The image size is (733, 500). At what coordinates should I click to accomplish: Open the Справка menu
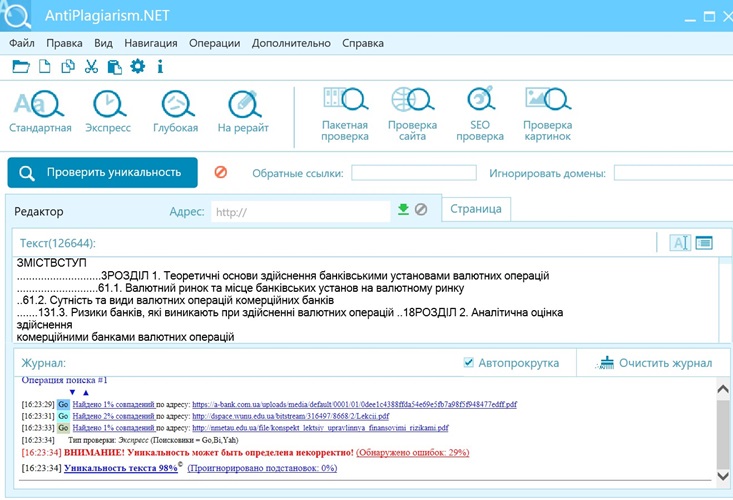point(363,43)
